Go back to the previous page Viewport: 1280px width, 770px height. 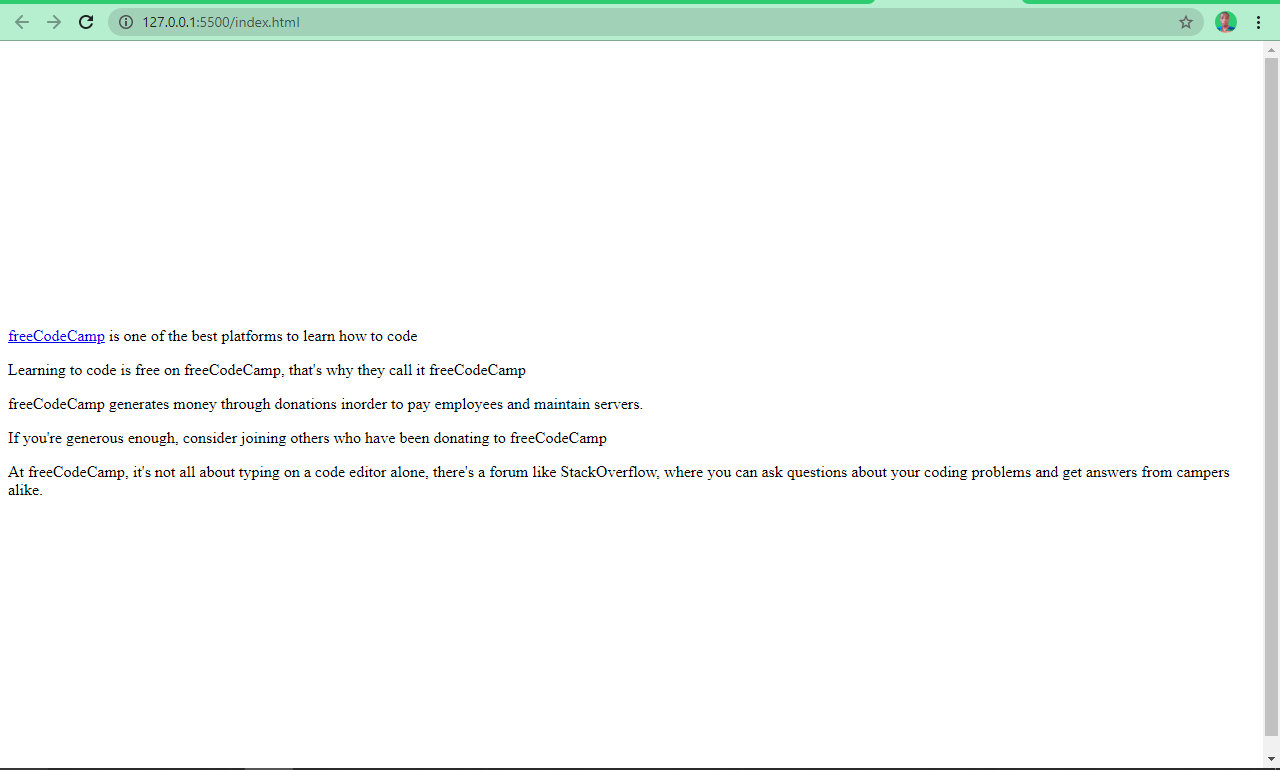pos(22,22)
